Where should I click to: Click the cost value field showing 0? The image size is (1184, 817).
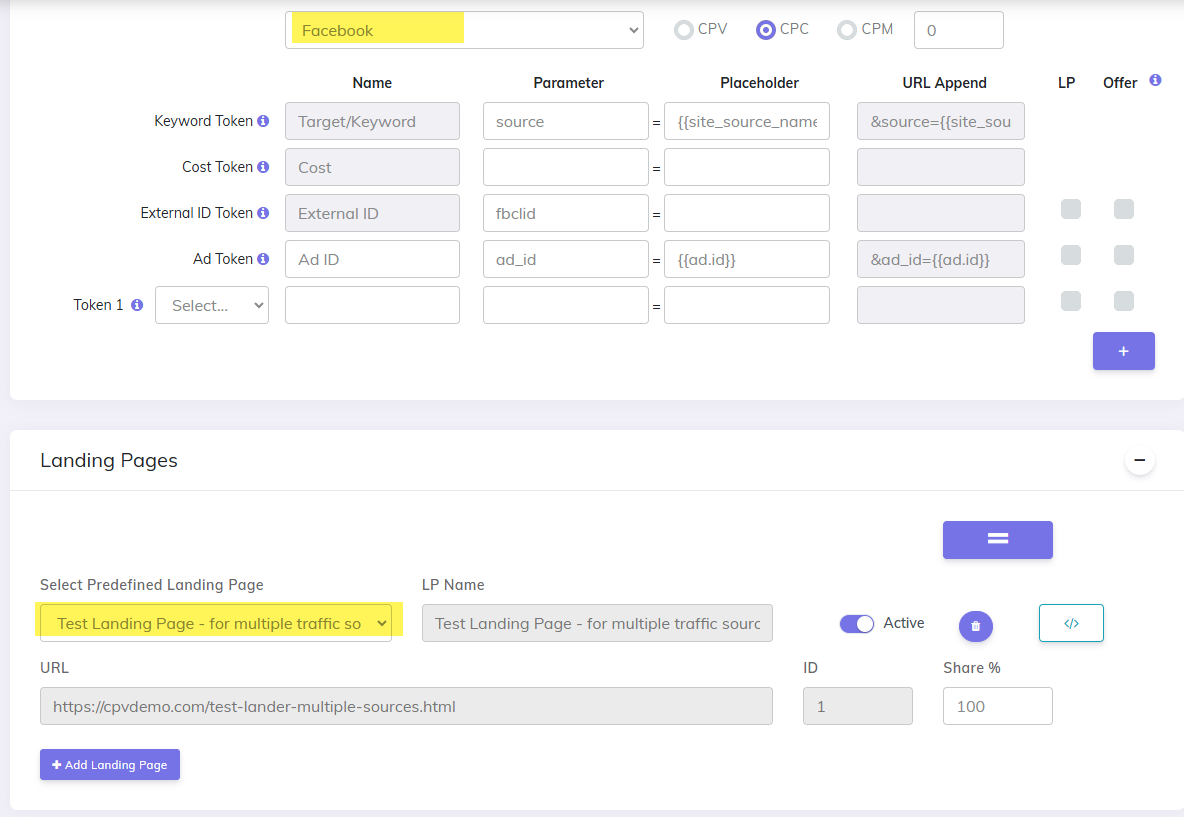tap(957, 30)
